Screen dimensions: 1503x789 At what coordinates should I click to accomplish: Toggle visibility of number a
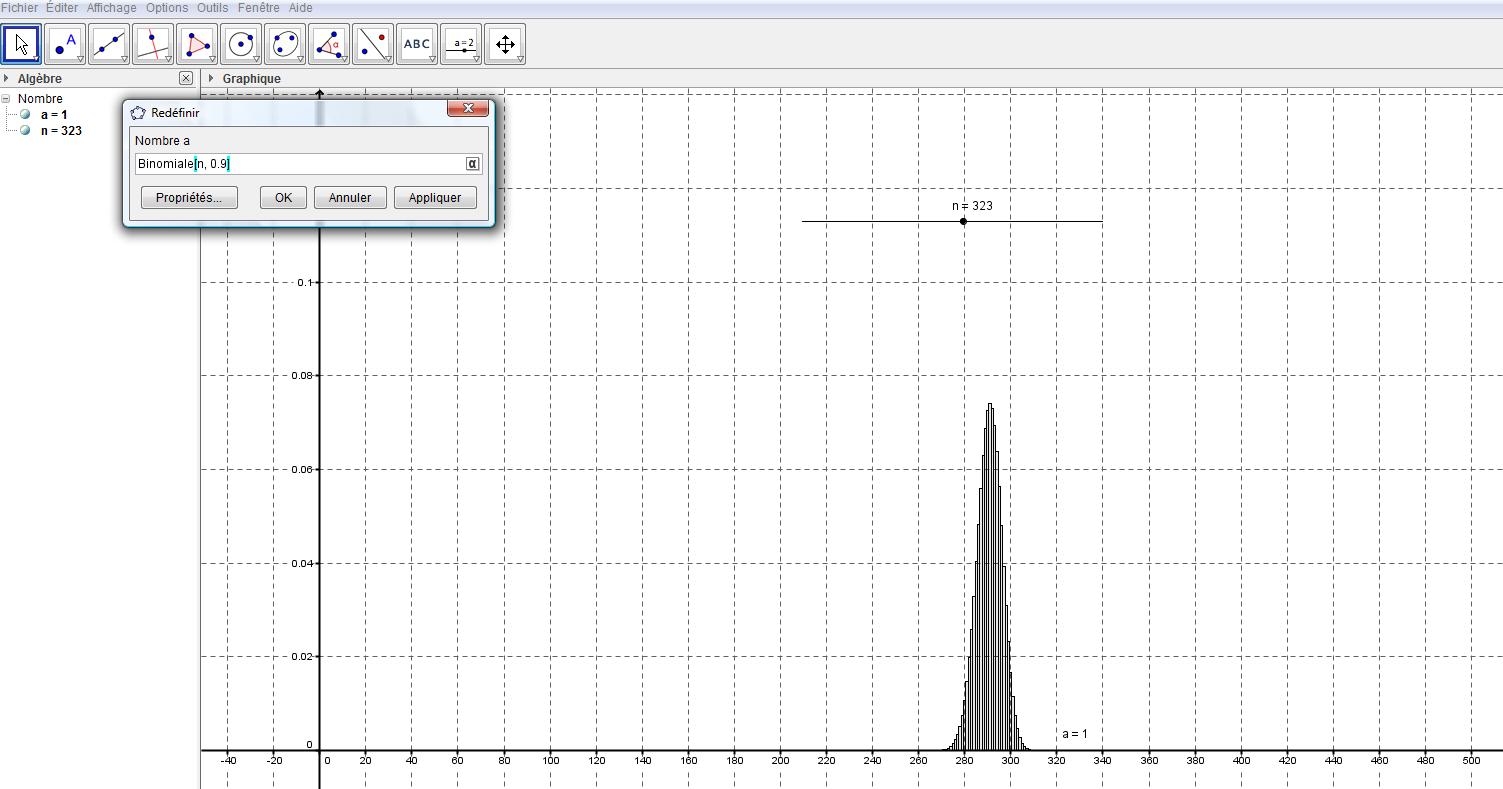click(x=25, y=115)
